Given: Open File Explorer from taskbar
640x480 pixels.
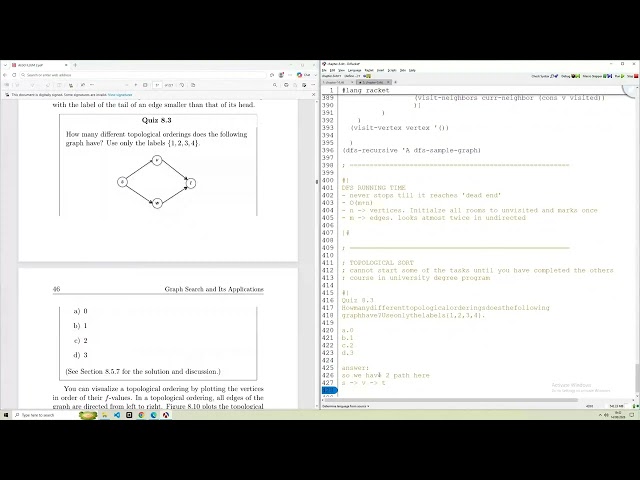Looking at the screenshot, I should (104, 415).
